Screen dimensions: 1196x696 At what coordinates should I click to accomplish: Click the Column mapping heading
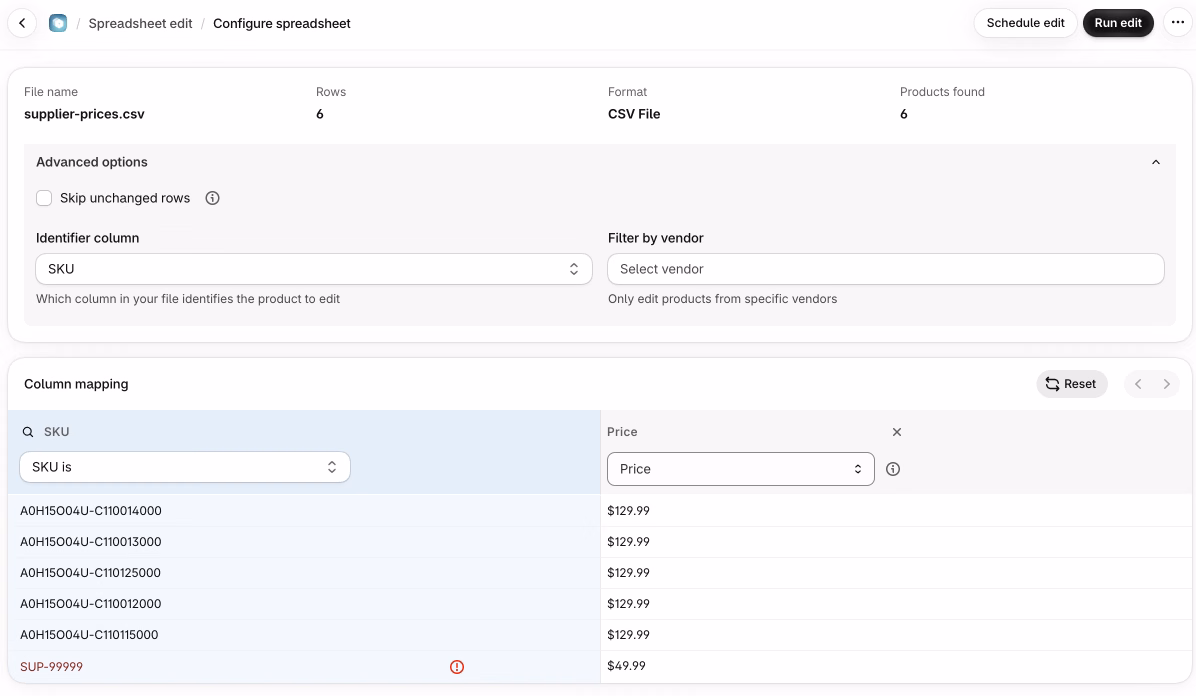[76, 385]
